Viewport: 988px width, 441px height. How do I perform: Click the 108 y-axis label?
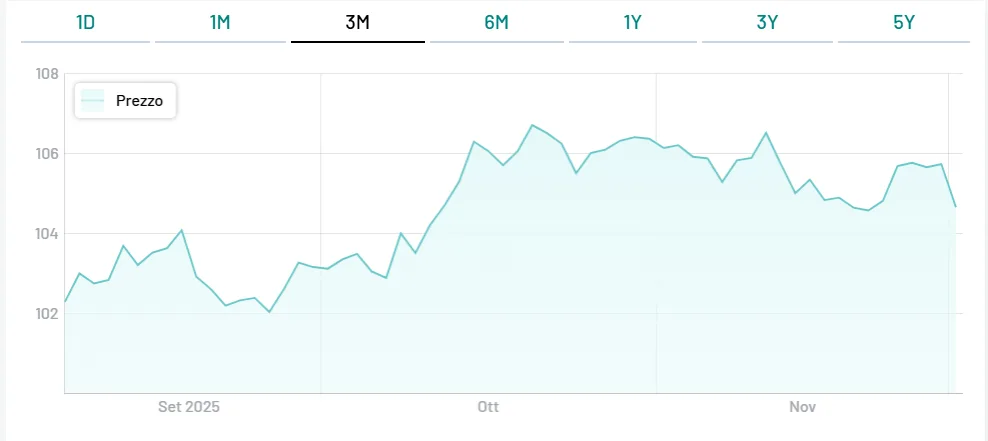point(47,74)
